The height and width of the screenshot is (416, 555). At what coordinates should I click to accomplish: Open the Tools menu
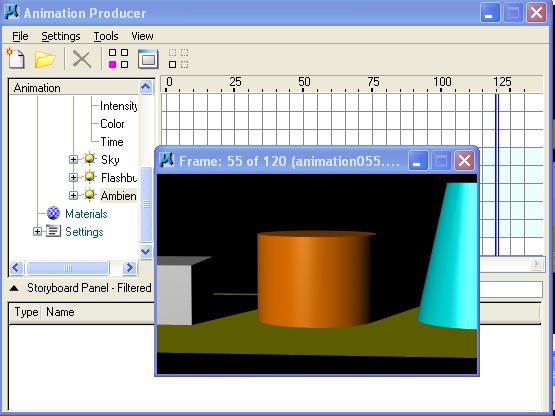[x=106, y=36]
